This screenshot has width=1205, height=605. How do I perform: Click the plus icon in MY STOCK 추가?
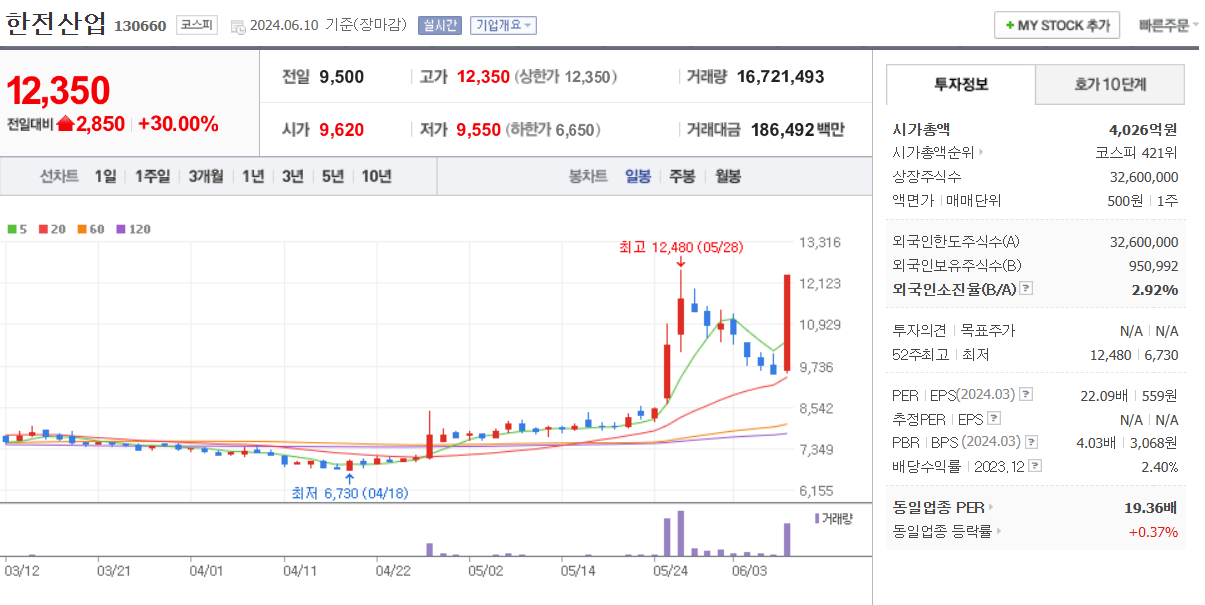click(x=1010, y=25)
